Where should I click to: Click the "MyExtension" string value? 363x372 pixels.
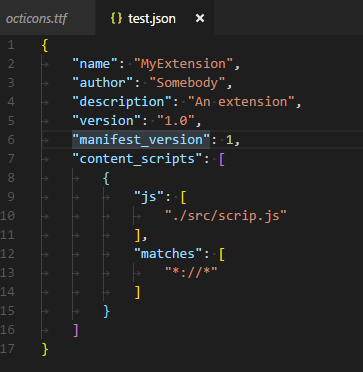[183, 64]
